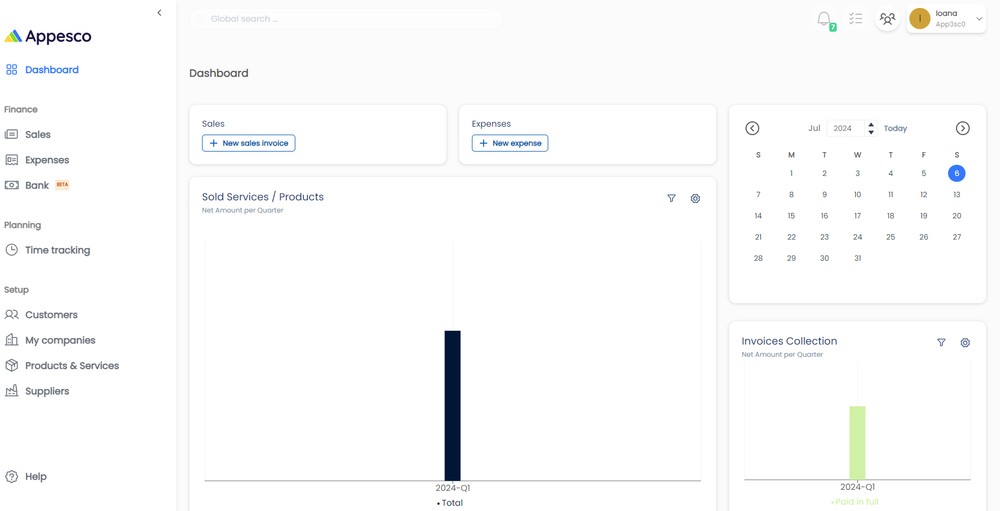Select July 6 highlighted date
Screen dimensions: 1000x511
pos(957,174)
